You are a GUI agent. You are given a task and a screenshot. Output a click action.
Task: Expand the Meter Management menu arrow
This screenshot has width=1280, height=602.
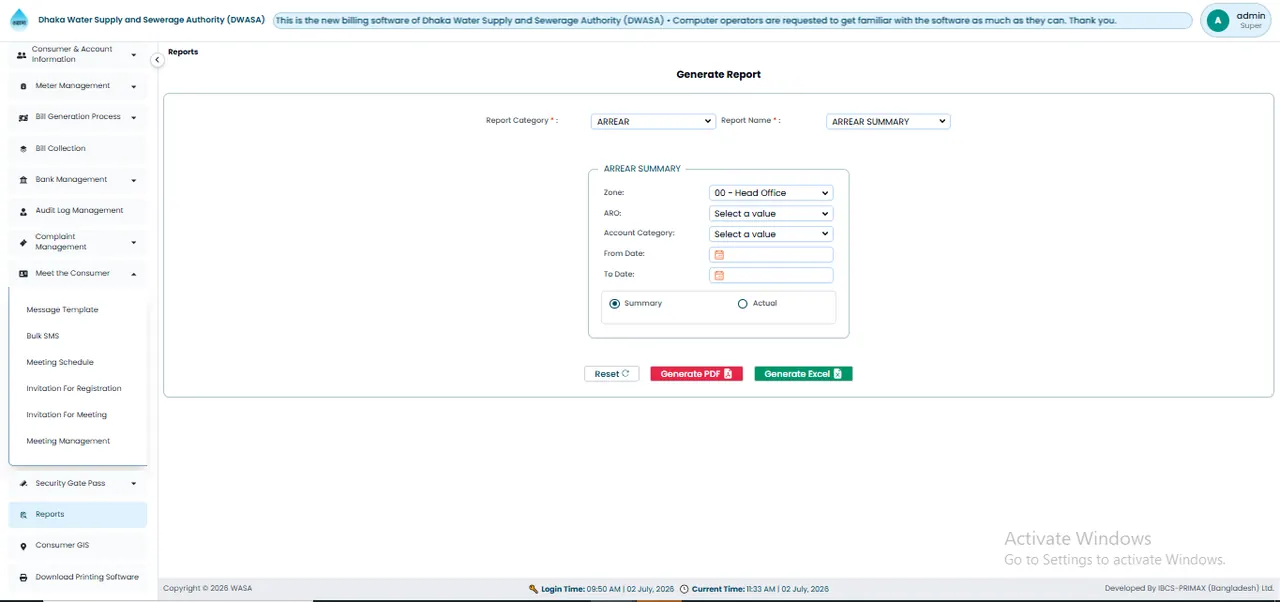[x=134, y=86]
